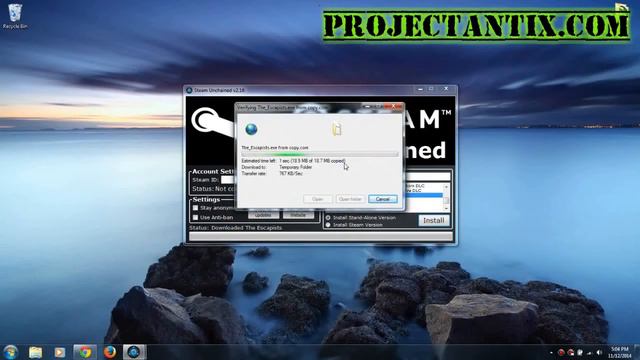Click the game list scrollbar up arrow
This screenshot has width=640, height=360.
coord(446,187)
